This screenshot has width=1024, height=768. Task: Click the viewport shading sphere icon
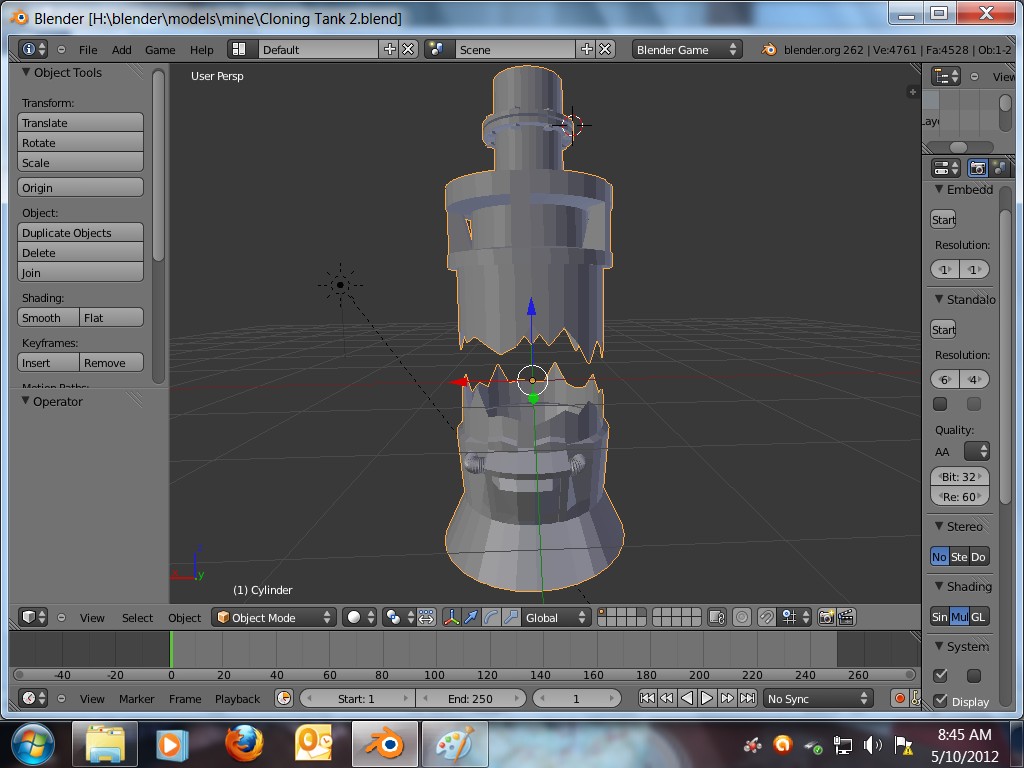(354, 617)
